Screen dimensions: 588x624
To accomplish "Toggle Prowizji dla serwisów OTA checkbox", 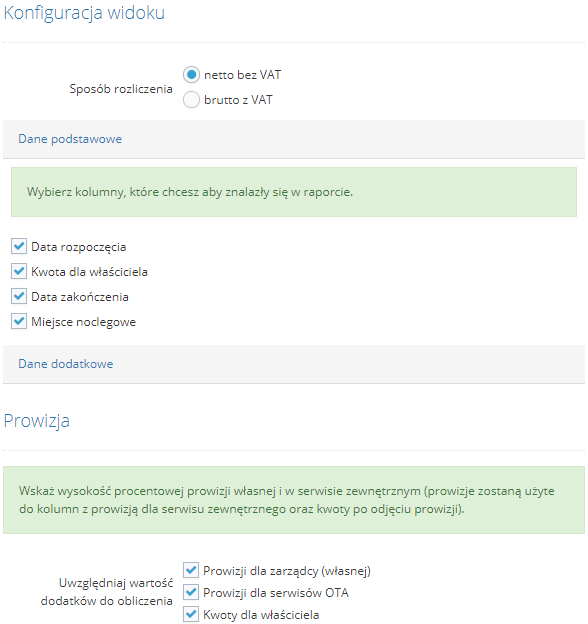I will [x=191, y=592].
